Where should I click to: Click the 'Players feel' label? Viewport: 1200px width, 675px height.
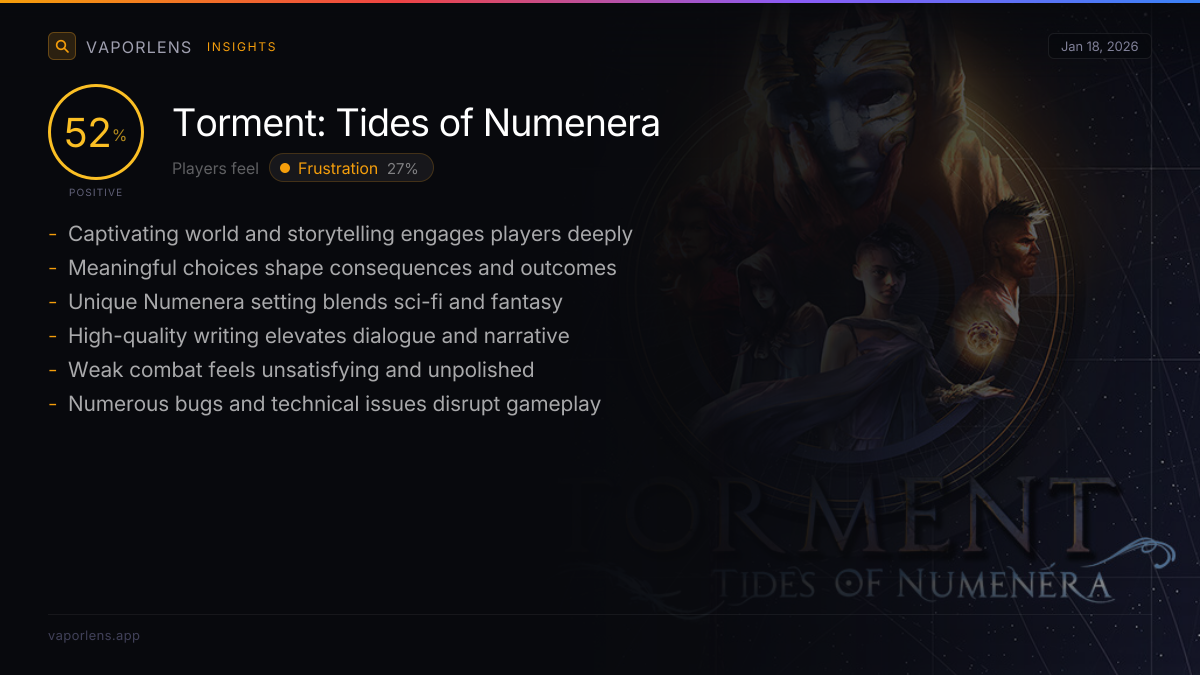tap(215, 168)
